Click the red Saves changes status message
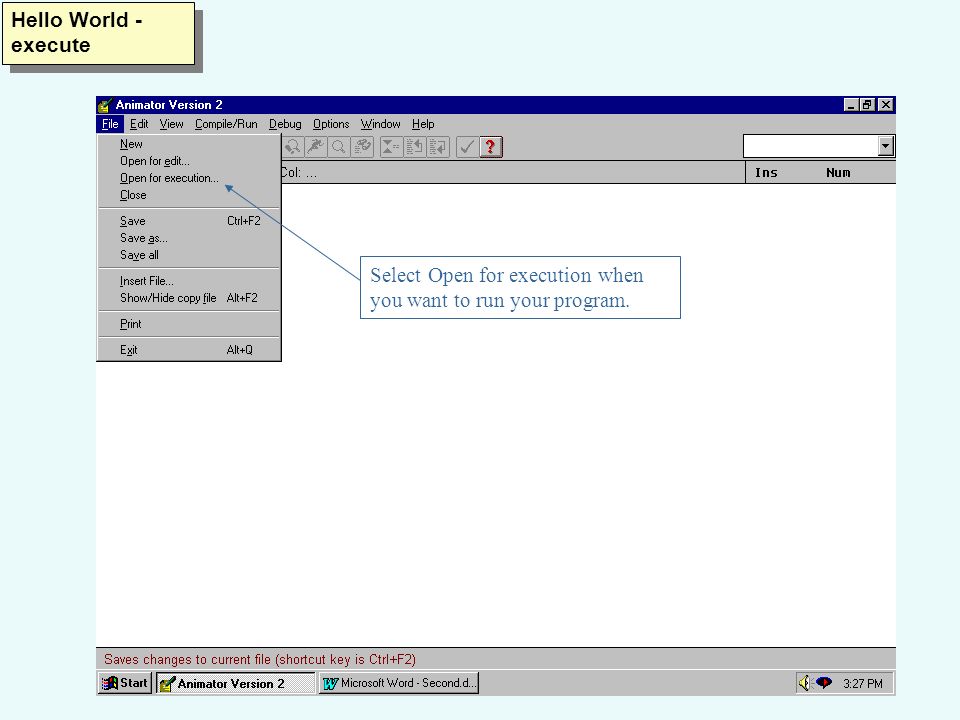The image size is (960, 720). click(260, 659)
